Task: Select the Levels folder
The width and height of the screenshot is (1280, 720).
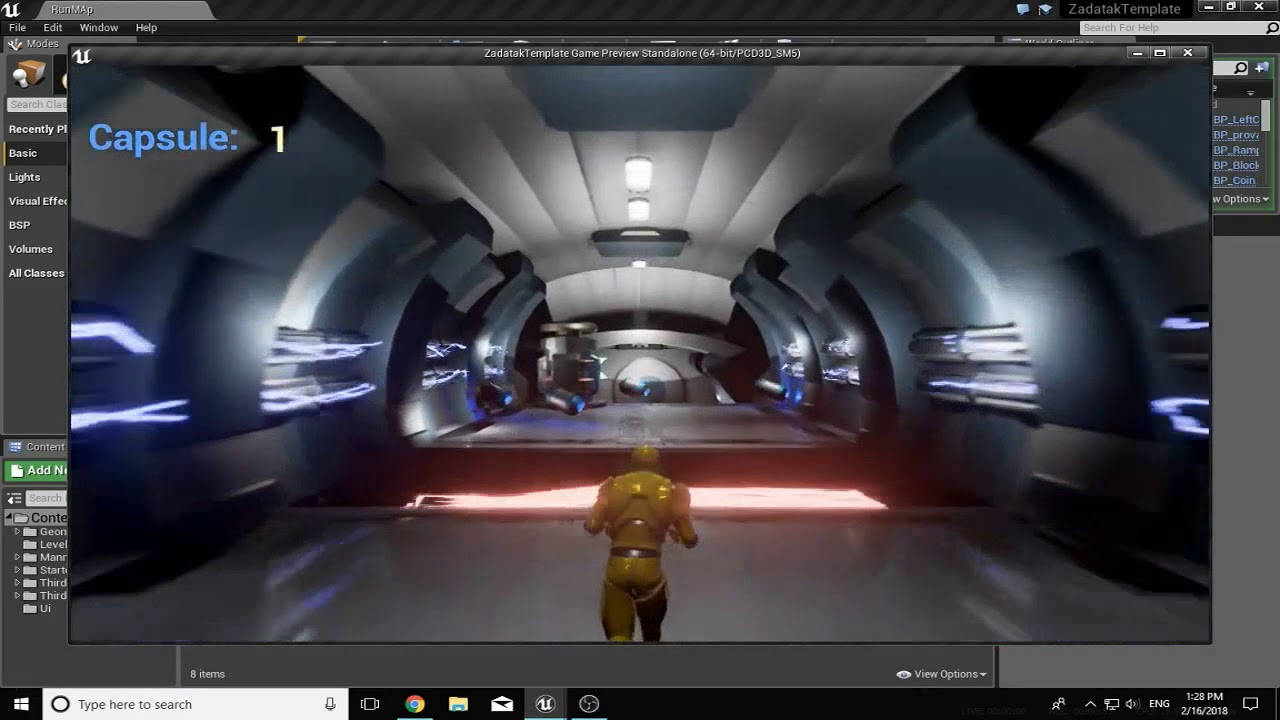Action: 46,545
